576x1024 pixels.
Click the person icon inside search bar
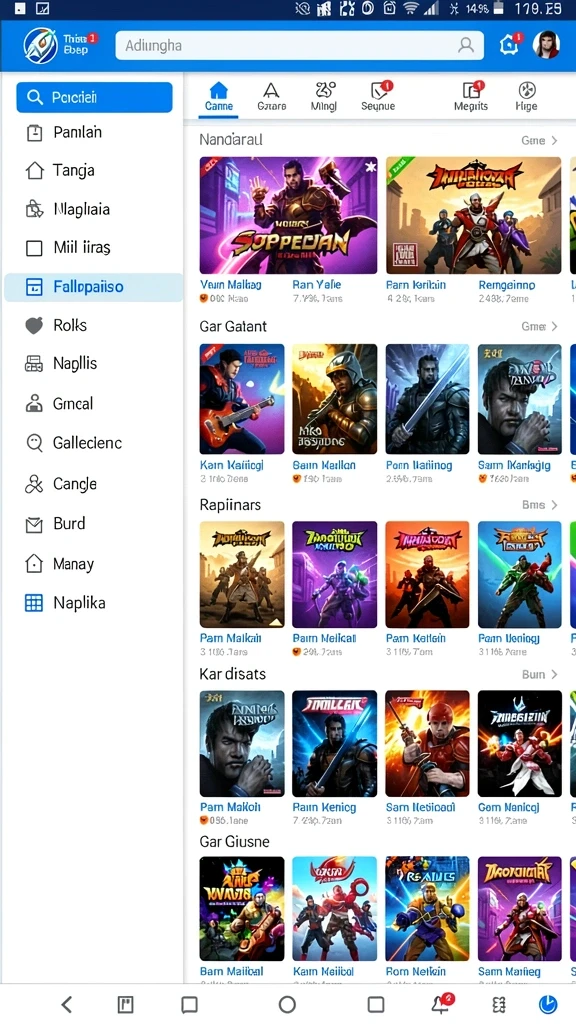(466, 45)
